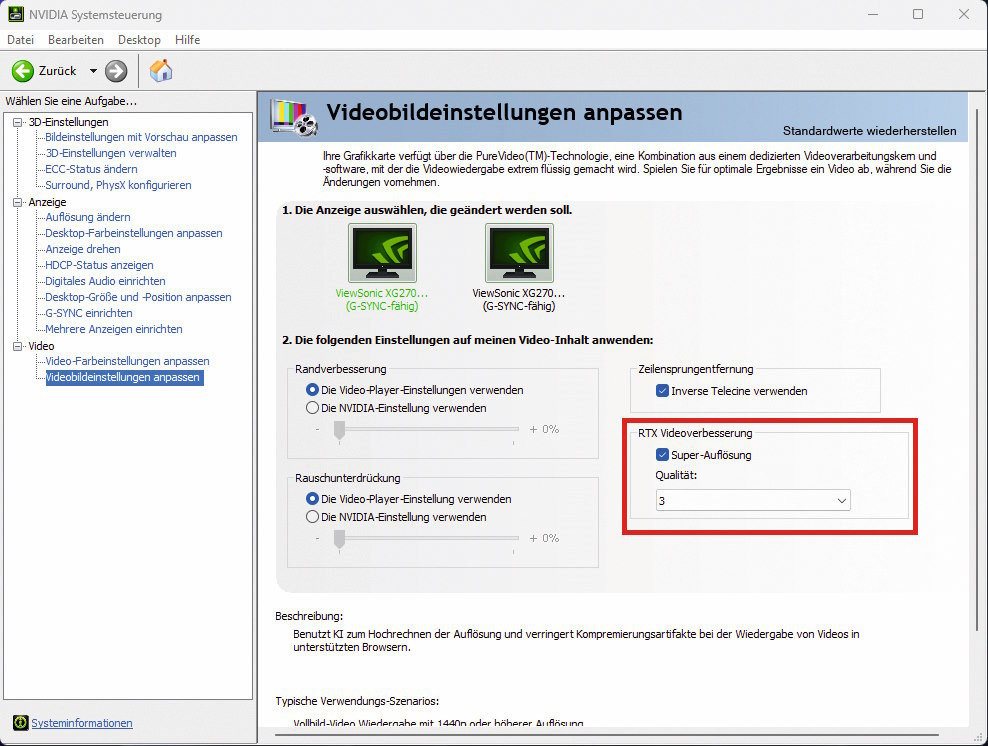Open 3D-Einstellungen verwalten
This screenshot has width=988, height=746.
(x=111, y=153)
